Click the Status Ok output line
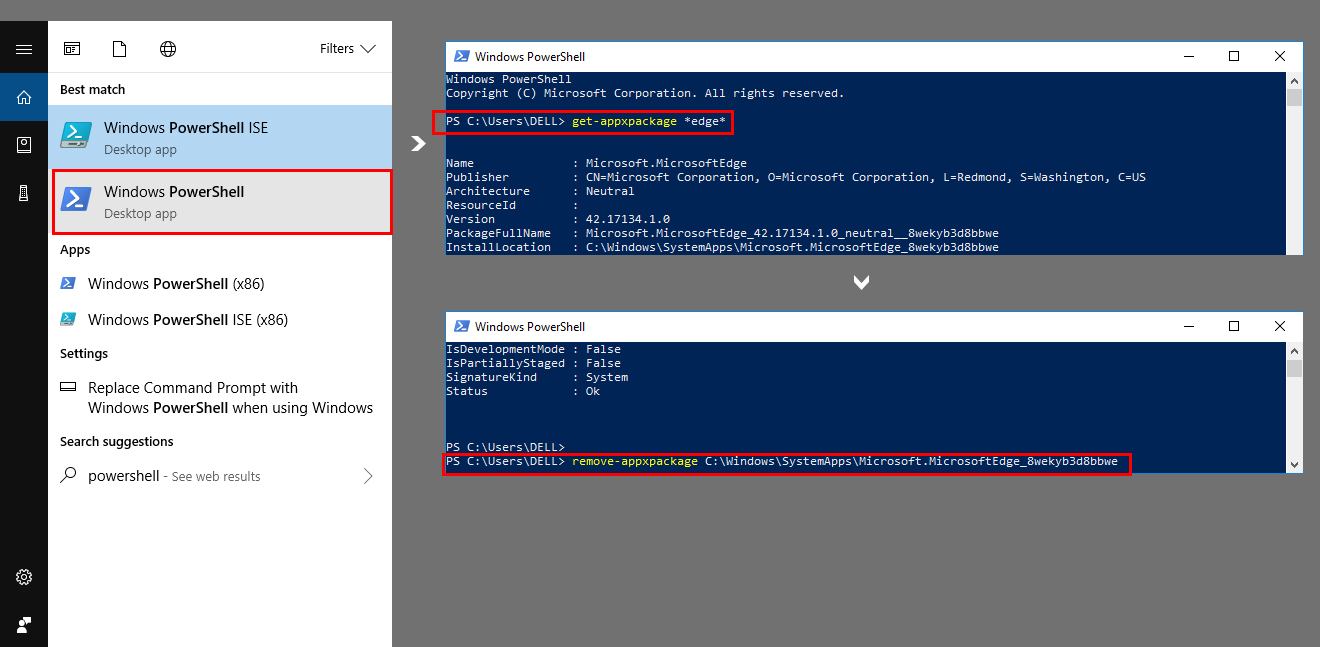 click(x=523, y=391)
